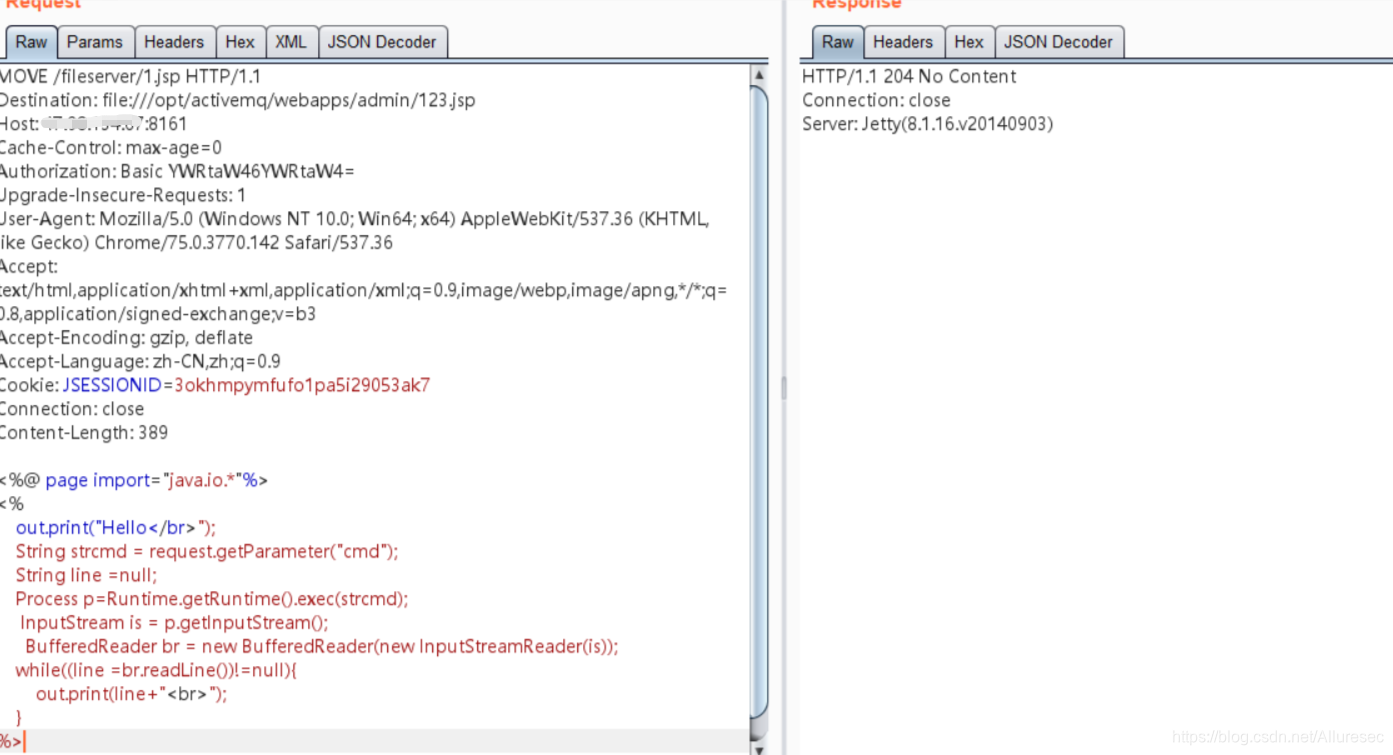Click the User-Agent: Mozilla/5.0 line

pos(354,219)
